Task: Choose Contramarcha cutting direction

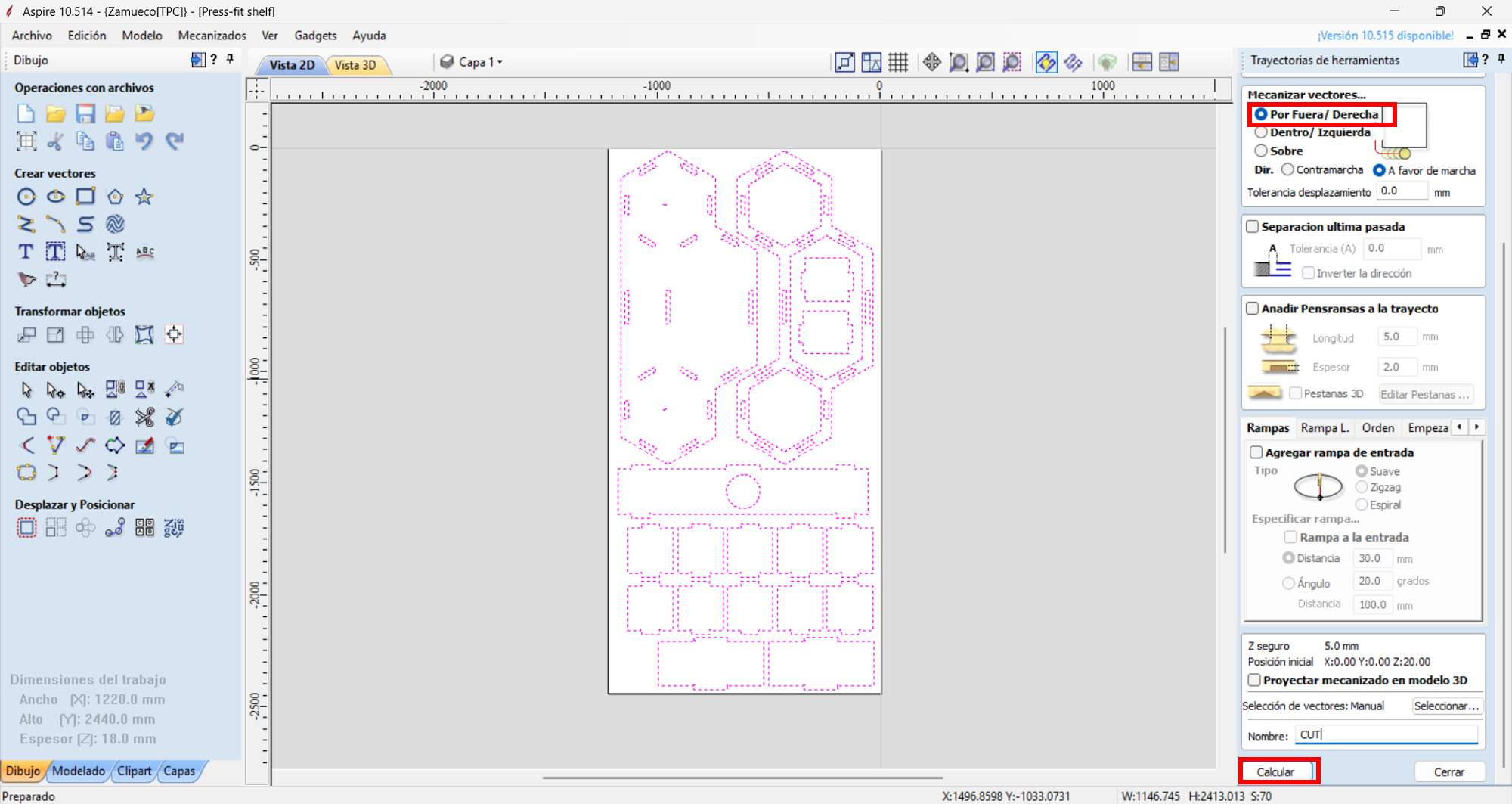Action: pos(1322,170)
